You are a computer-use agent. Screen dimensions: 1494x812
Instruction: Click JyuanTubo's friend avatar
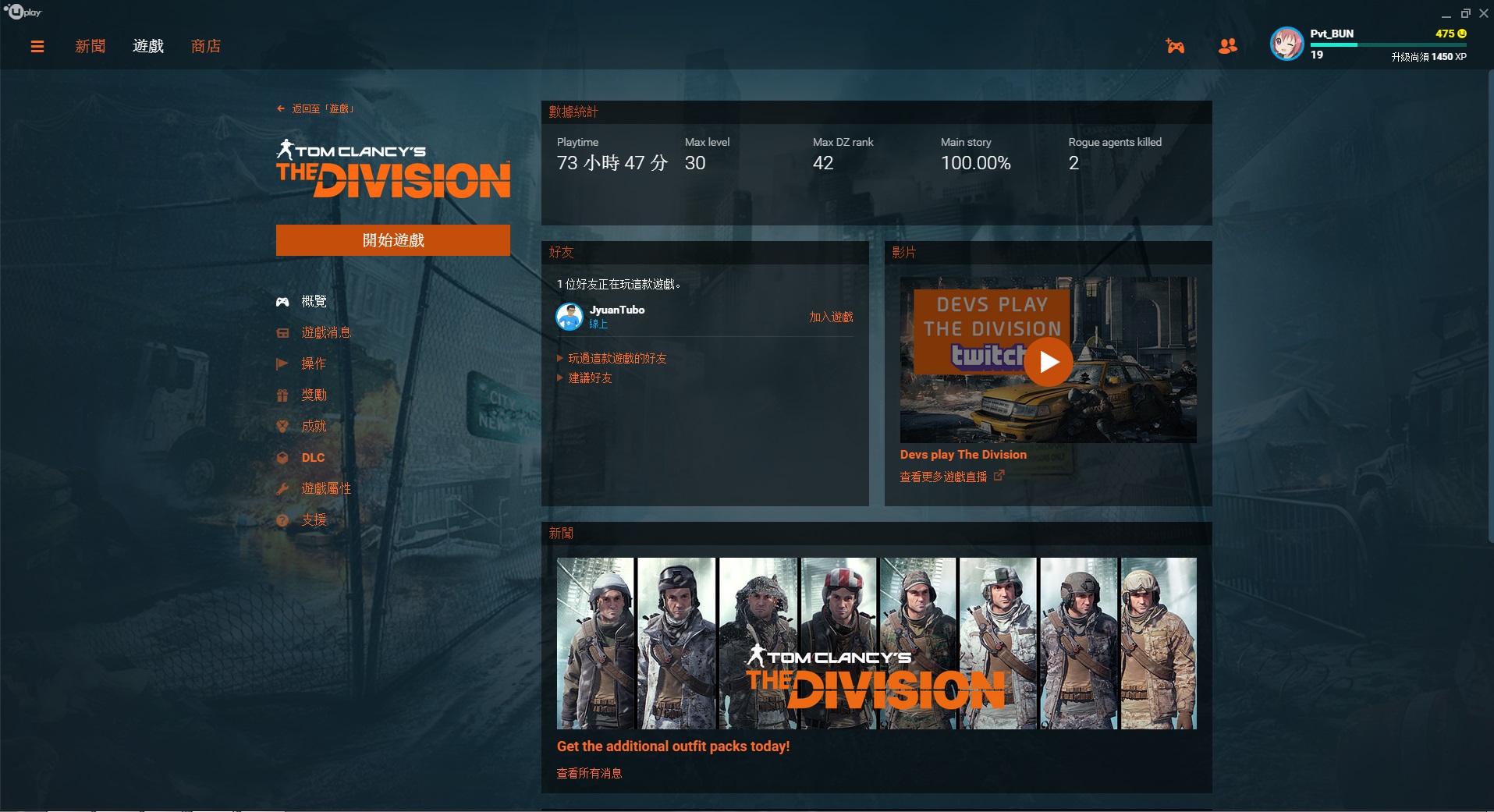coord(570,317)
